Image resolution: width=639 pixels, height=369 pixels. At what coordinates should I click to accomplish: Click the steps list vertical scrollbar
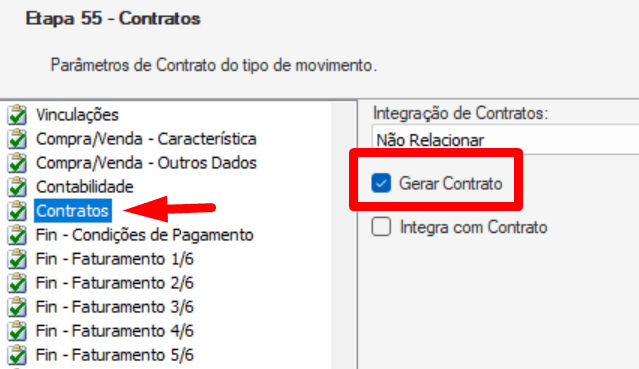(x=343, y=235)
